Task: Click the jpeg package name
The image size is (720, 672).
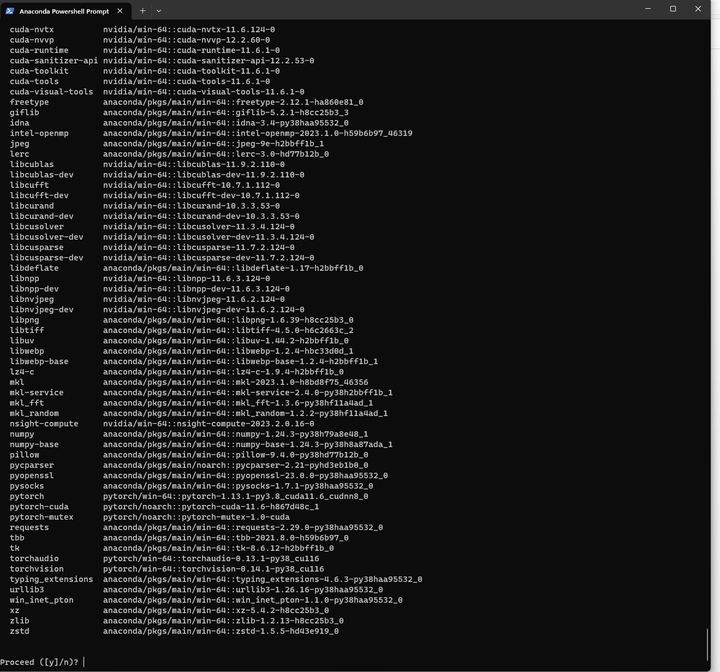Action: (19, 144)
